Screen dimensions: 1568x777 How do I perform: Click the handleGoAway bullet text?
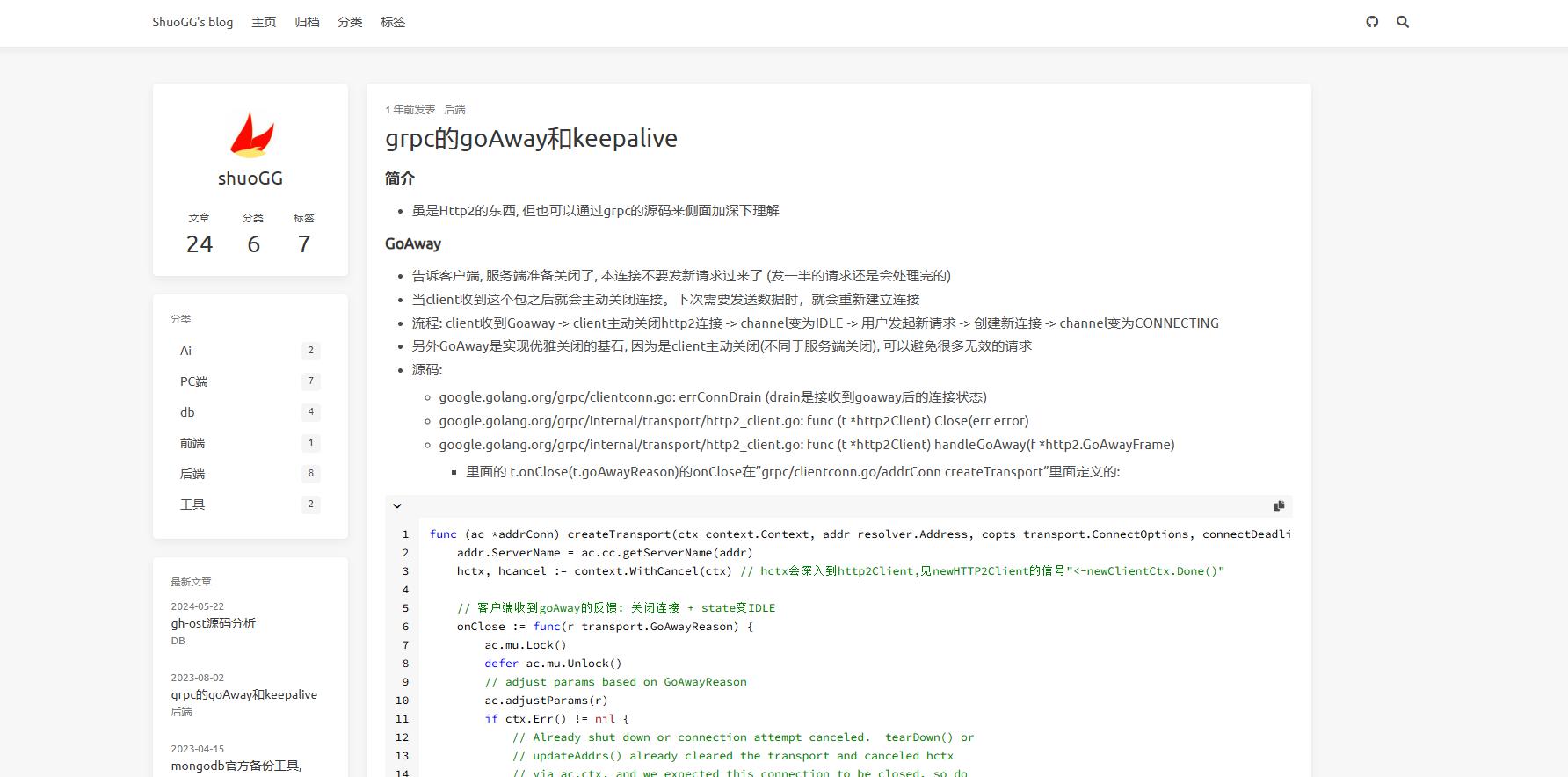807,445
